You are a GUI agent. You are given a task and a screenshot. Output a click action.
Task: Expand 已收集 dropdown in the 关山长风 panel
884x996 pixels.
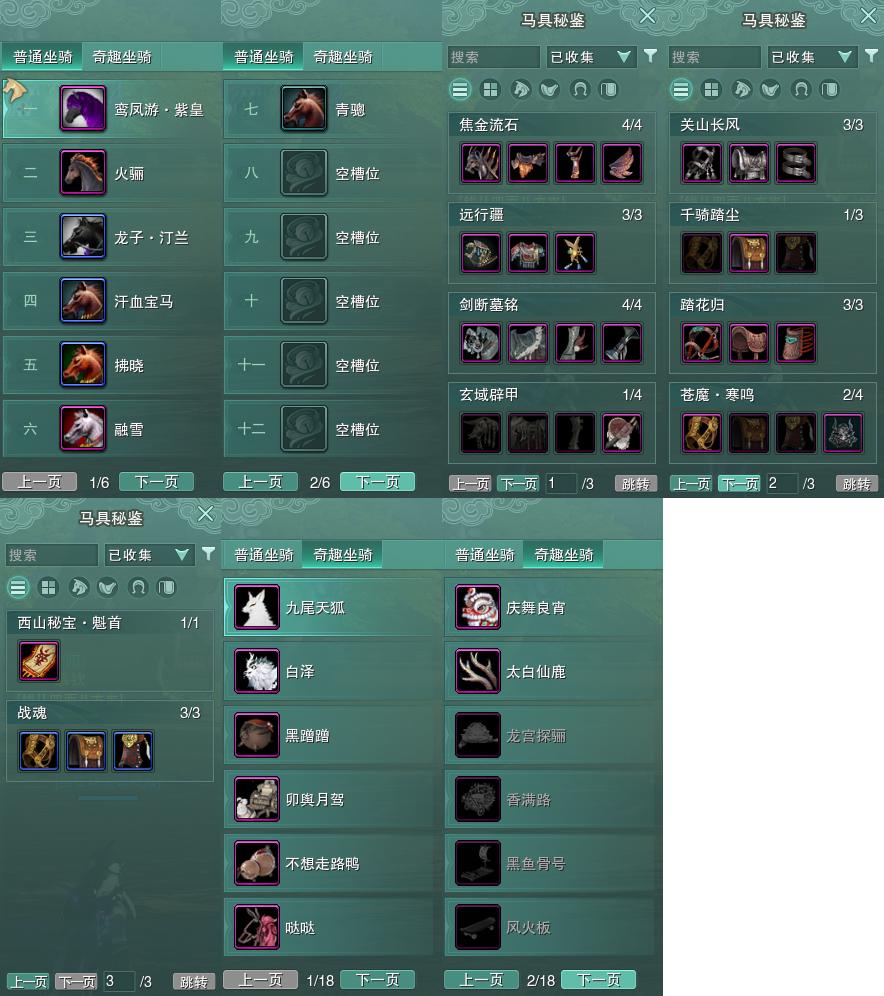tap(812, 57)
